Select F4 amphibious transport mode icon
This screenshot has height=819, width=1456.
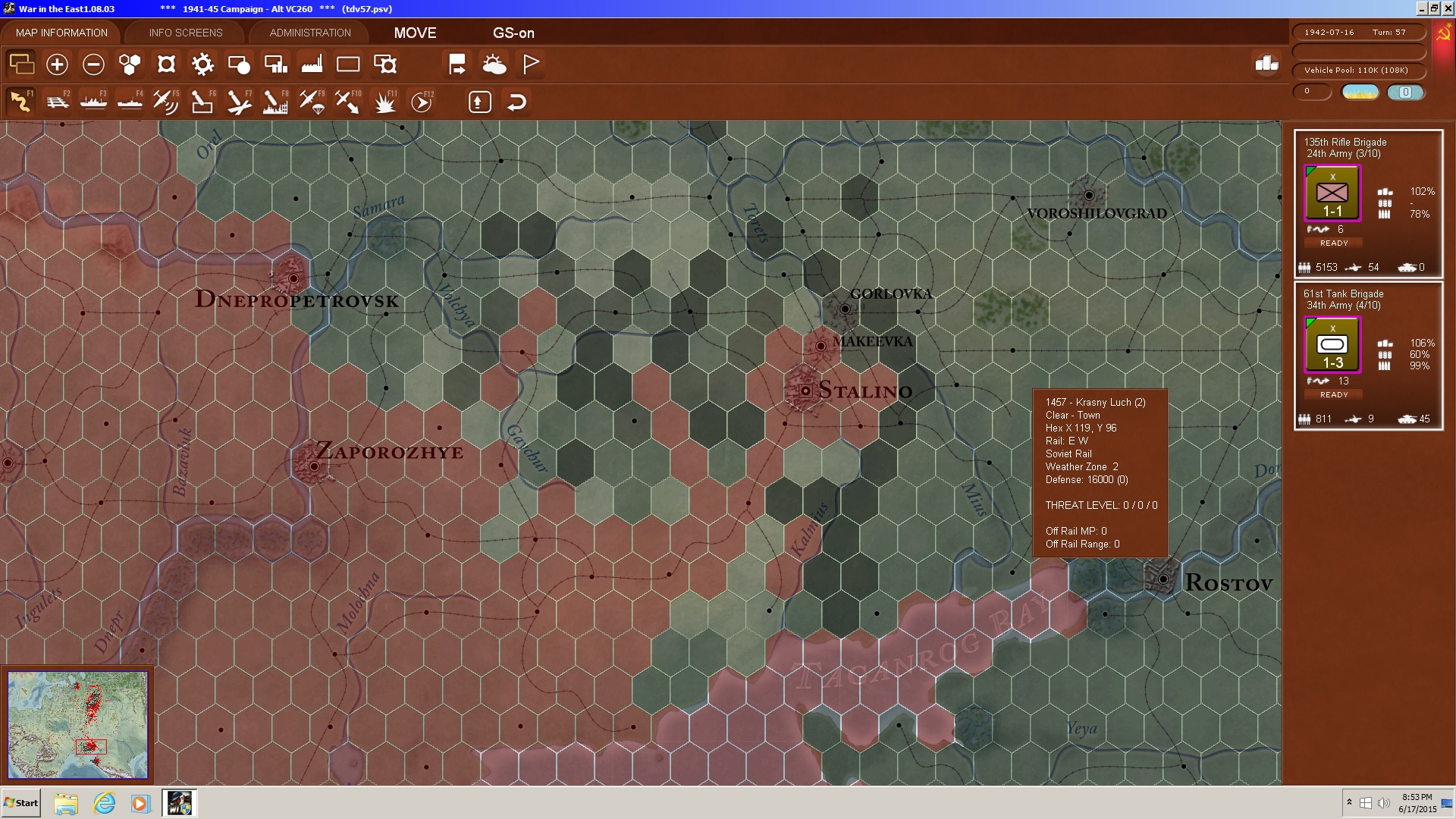point(130,102)
